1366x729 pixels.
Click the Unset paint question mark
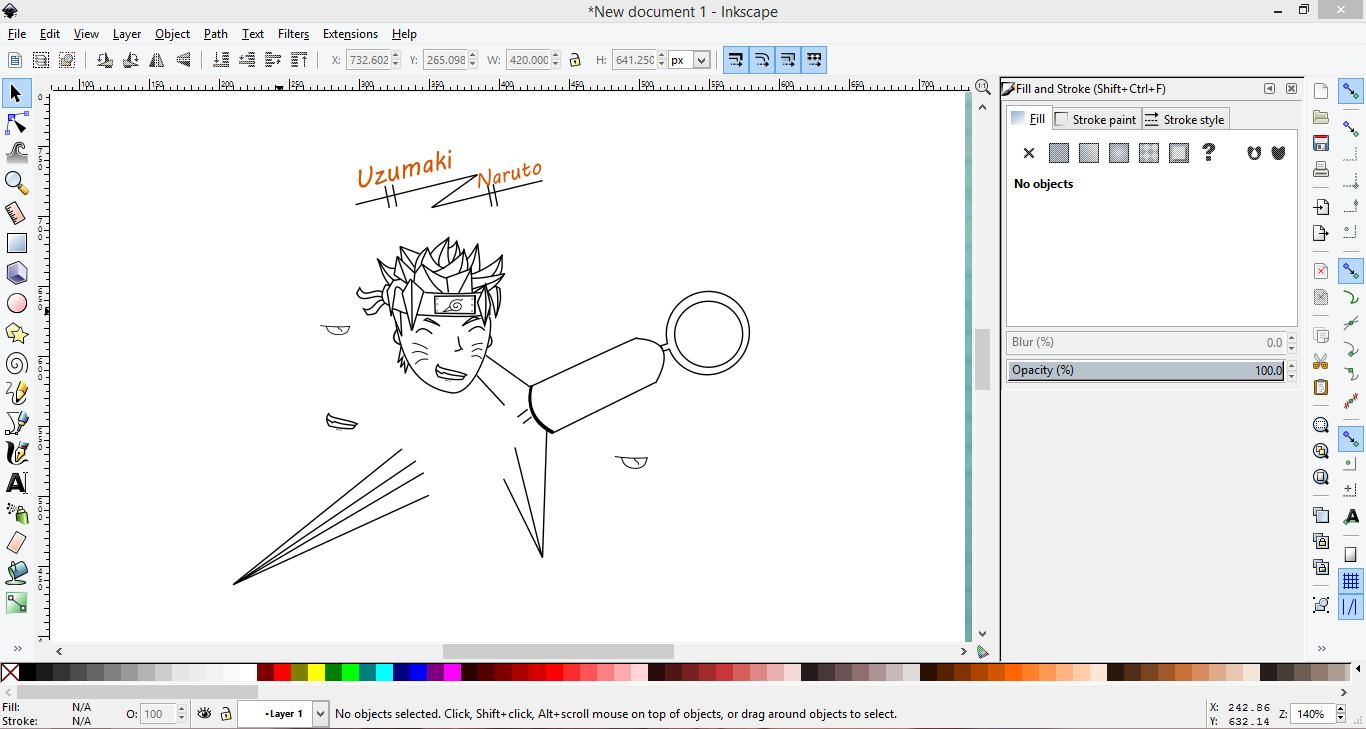pos(1208,153)
